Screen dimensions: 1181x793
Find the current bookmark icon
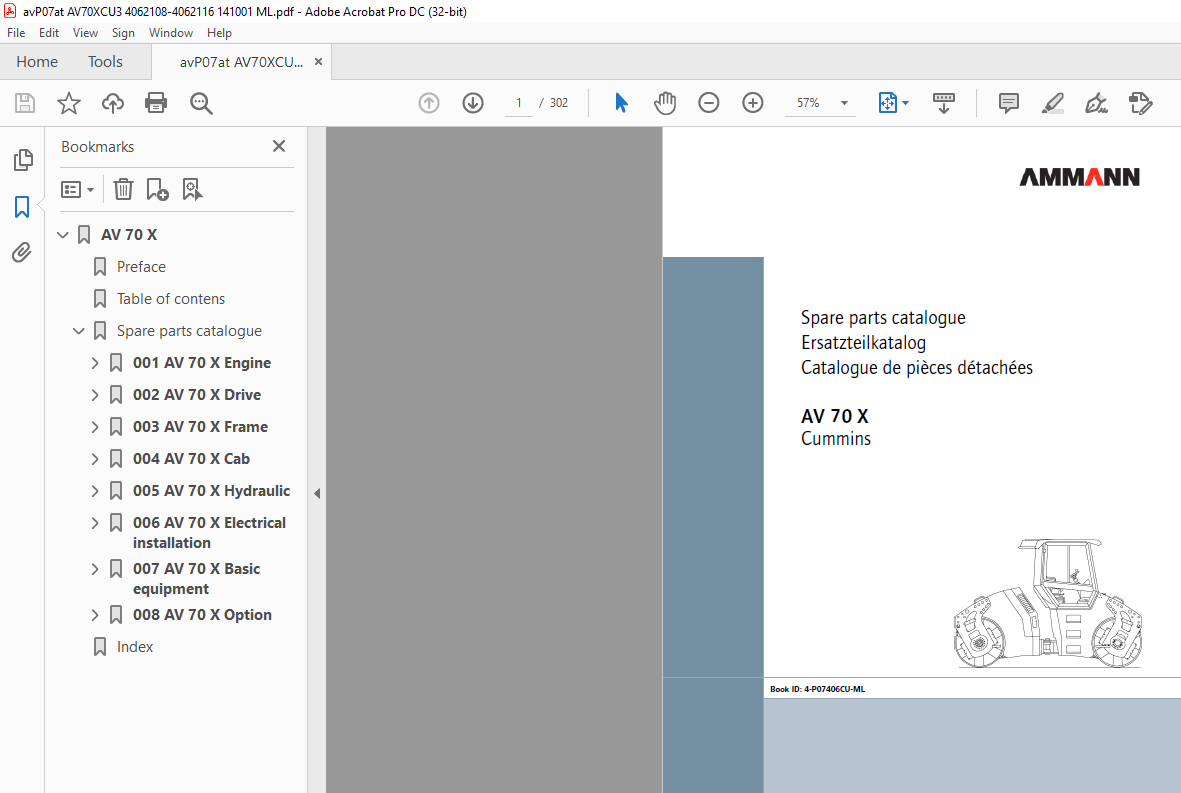192,189
